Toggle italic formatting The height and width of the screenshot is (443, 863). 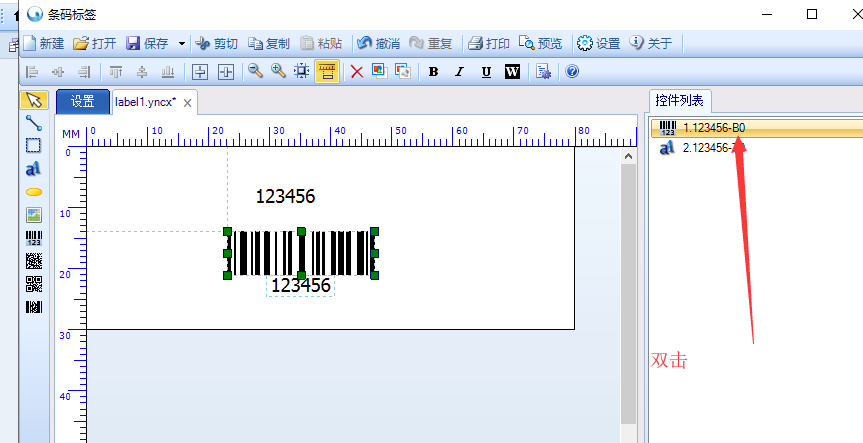[x=459, y=71]
